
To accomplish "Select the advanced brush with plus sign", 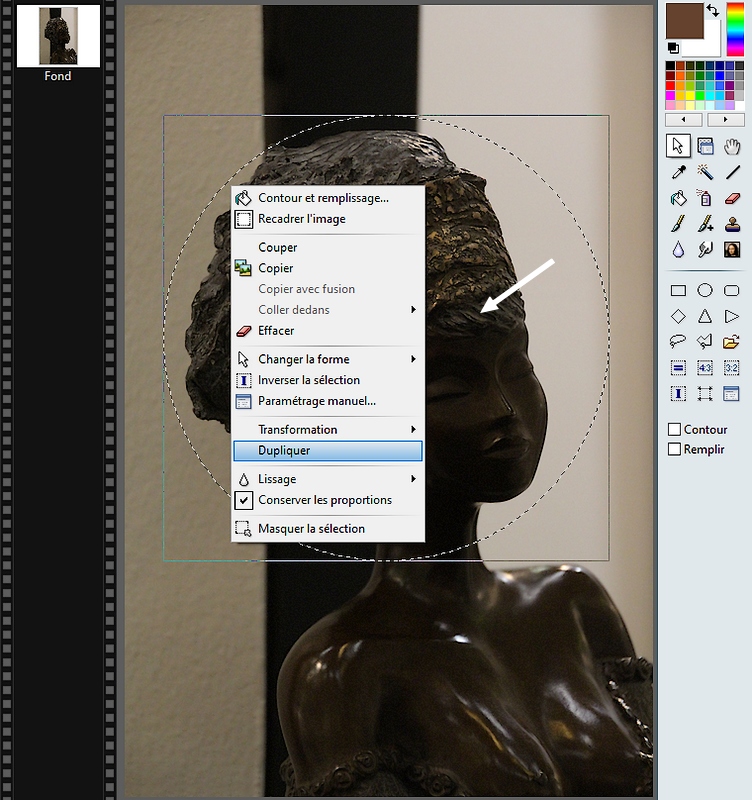I will tap(705, 223).
